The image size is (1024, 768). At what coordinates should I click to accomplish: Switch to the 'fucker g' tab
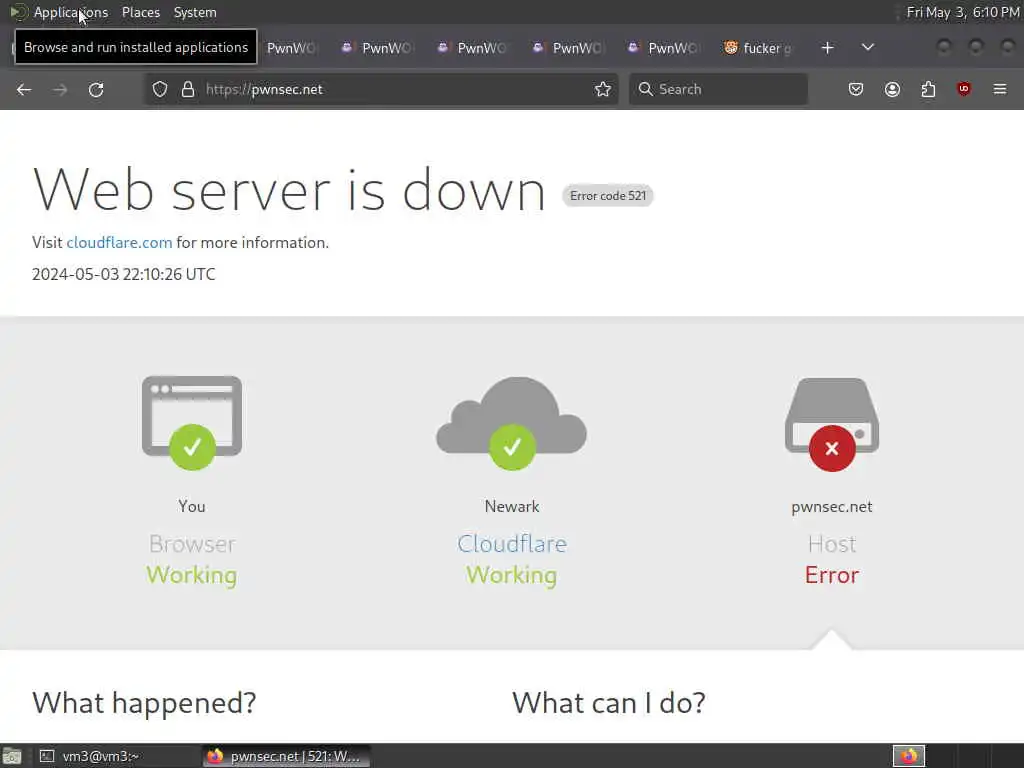[x=759, y=48]
